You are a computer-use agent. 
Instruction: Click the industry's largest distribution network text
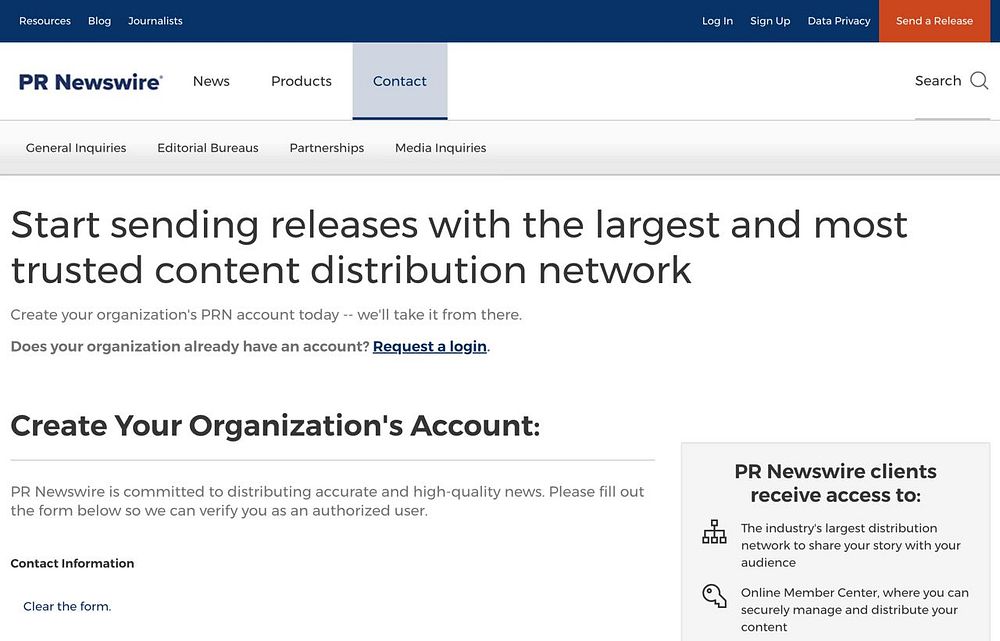tap(850, 545)
